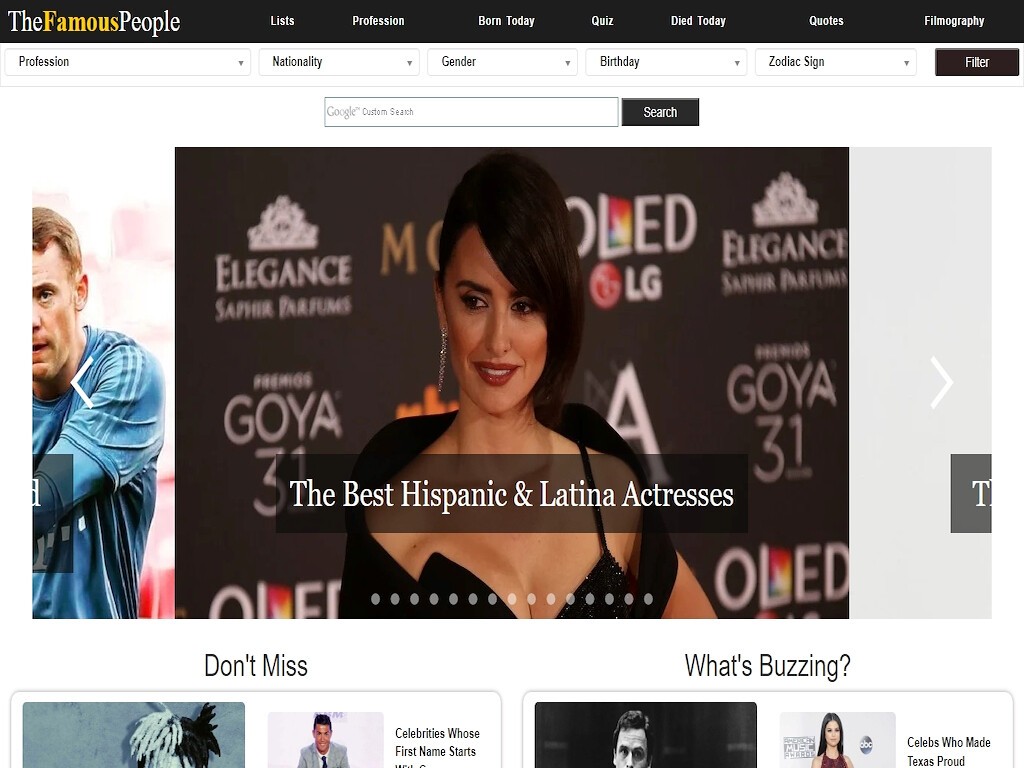Focus the Google Custom Search field
The width and height of the screenshot is (1024, 768).
[471, 112]
